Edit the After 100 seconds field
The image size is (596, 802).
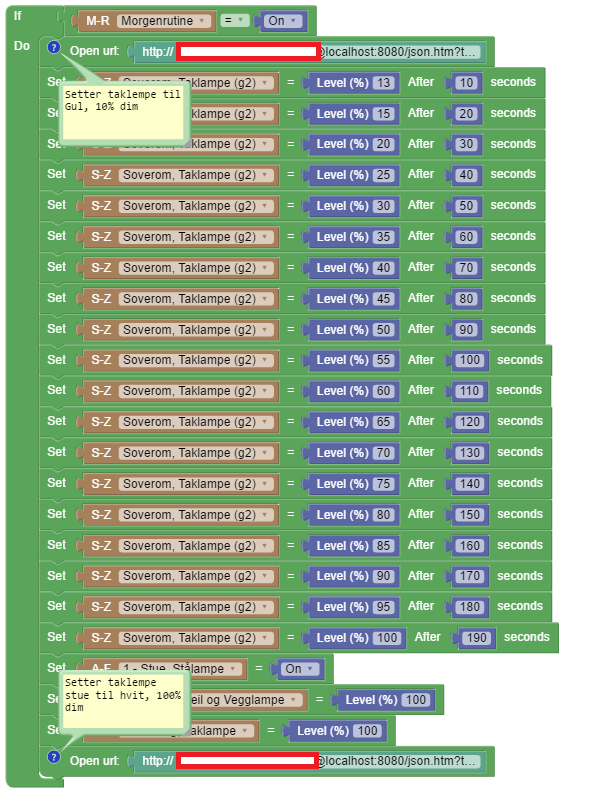[470, 360]
